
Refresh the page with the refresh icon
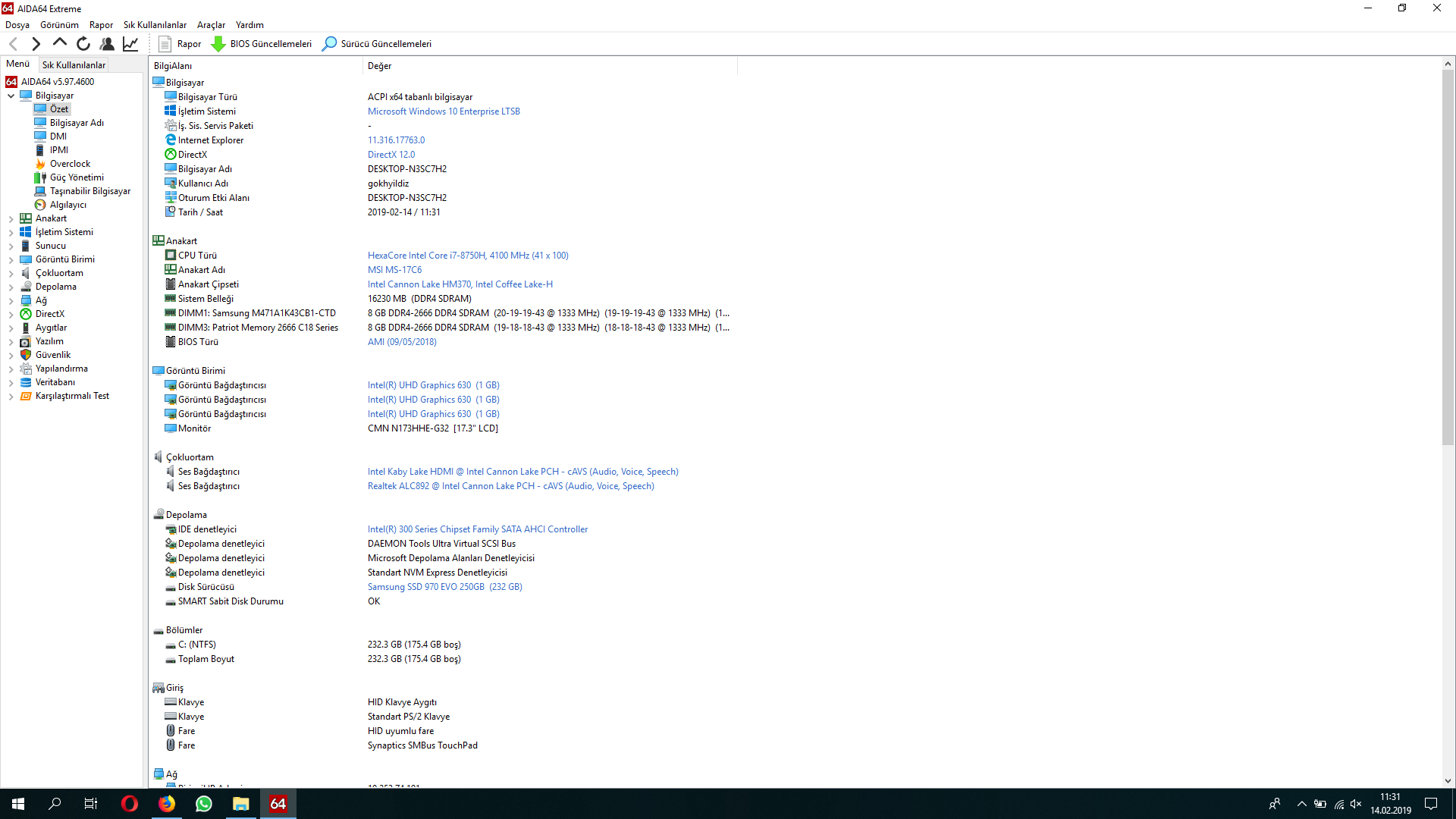click(x=83, y=44)
